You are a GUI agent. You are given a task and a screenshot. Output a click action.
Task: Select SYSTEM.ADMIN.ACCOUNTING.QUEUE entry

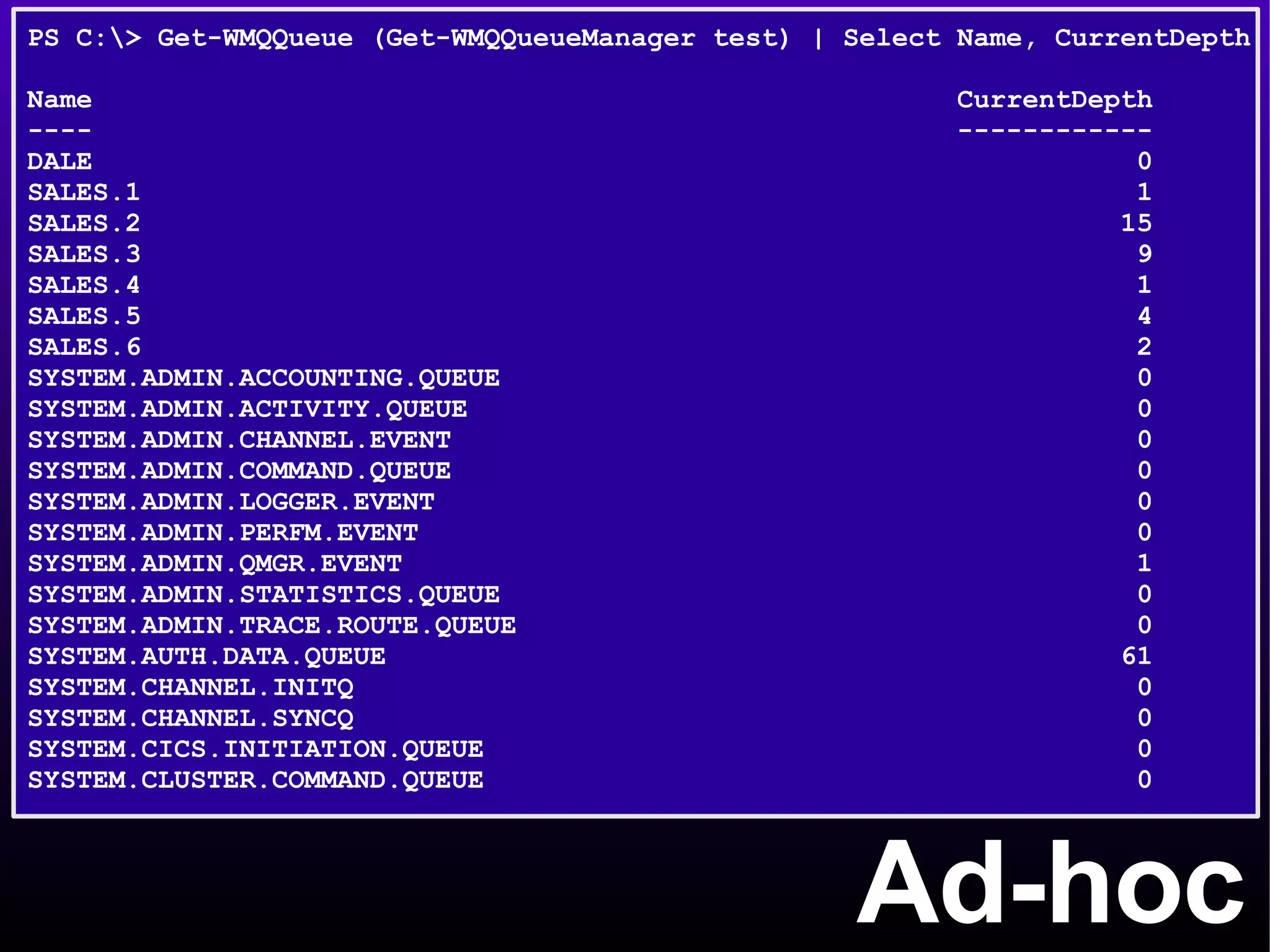(x=264, y=378)
